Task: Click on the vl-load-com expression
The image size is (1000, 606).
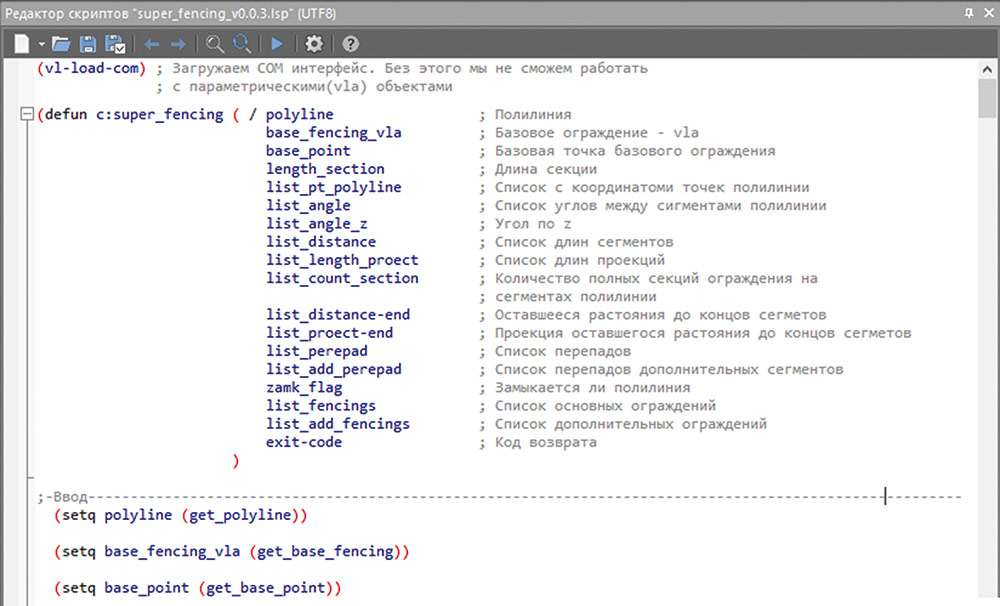Action: [x=91, y=68]
